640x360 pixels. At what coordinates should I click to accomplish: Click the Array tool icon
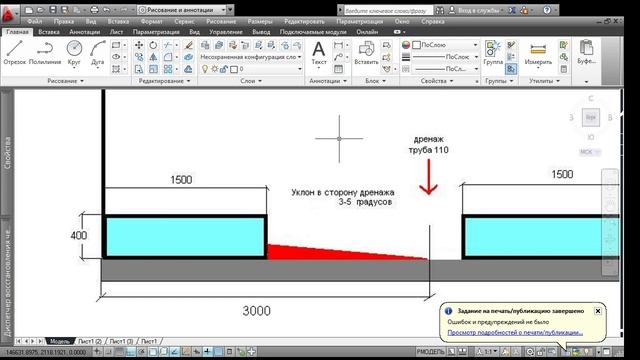point(168,69)
